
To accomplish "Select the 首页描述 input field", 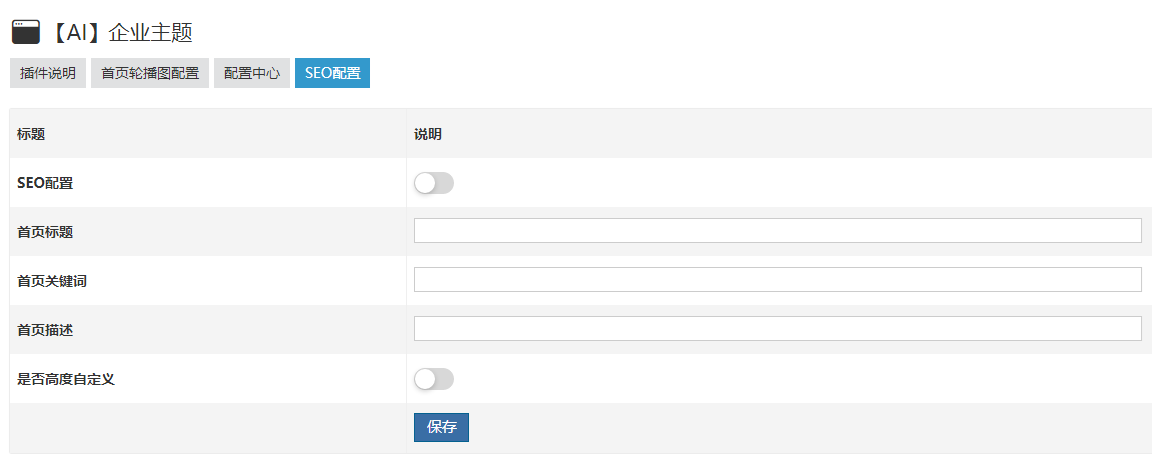I will [x=777, y=329].
